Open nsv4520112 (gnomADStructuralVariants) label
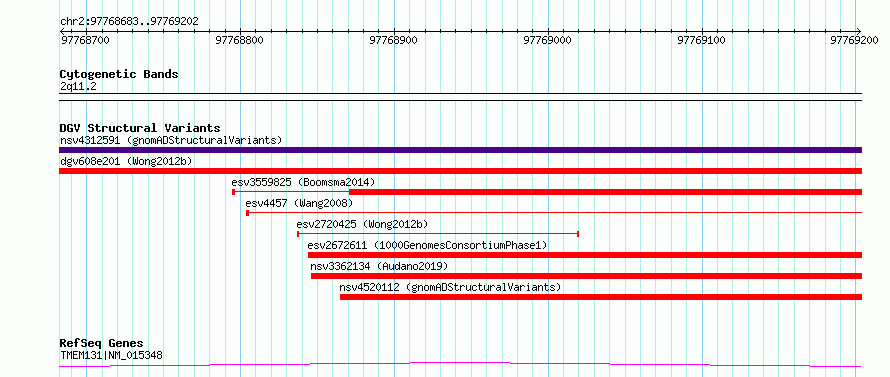Viewport: 890px width, 377px height. point(450,287)
